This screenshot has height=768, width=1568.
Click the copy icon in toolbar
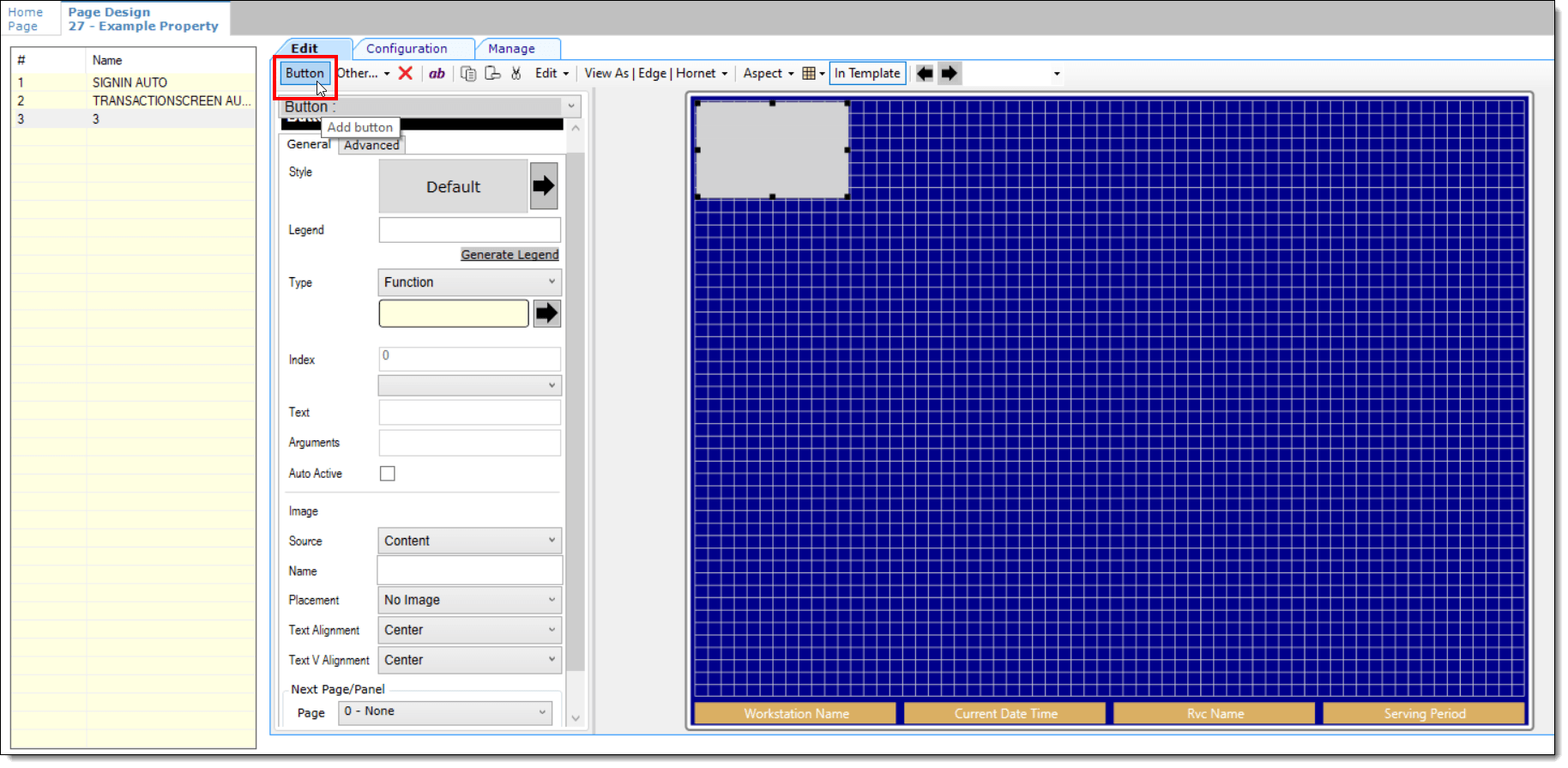pos(468,74)
